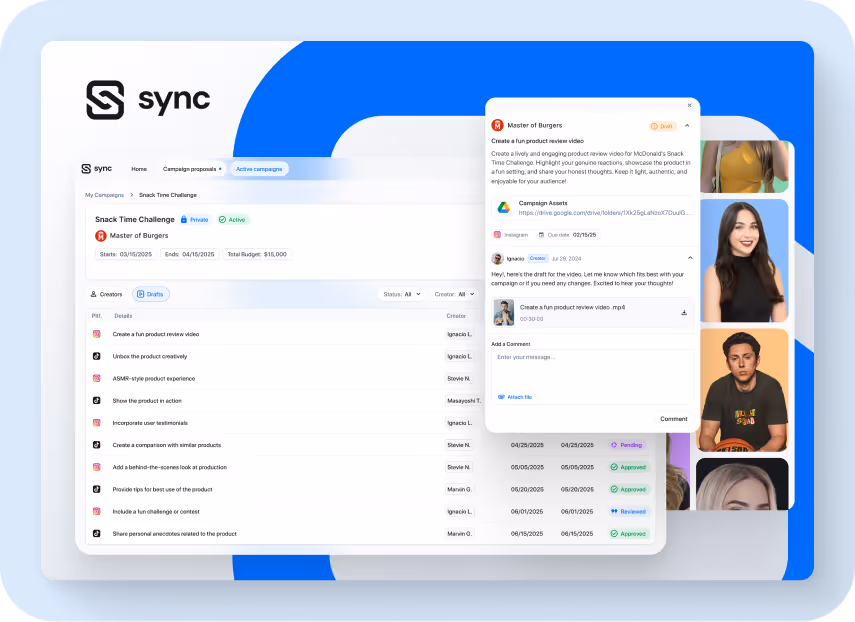Click the photo of the man holding a basketball
The height and width of the screenshot is (622, 855).
pos(743,390)
